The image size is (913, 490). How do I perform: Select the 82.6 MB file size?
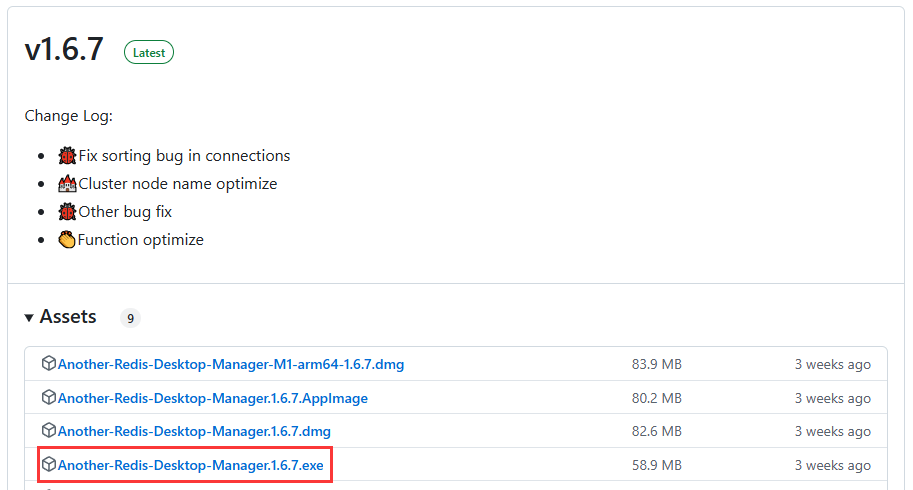tap(656, 431)
